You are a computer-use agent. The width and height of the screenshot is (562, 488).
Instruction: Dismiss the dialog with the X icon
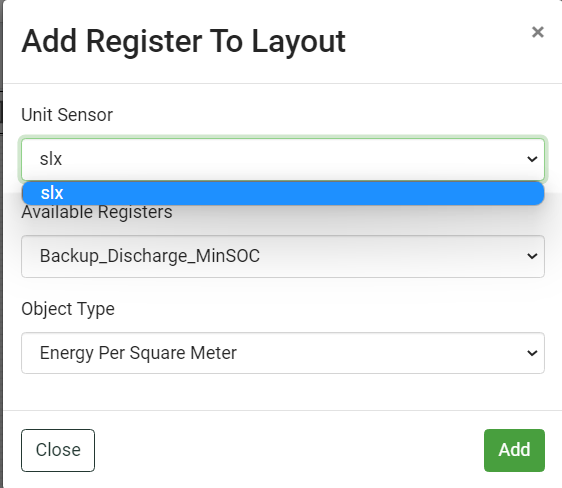coord(538,32)
